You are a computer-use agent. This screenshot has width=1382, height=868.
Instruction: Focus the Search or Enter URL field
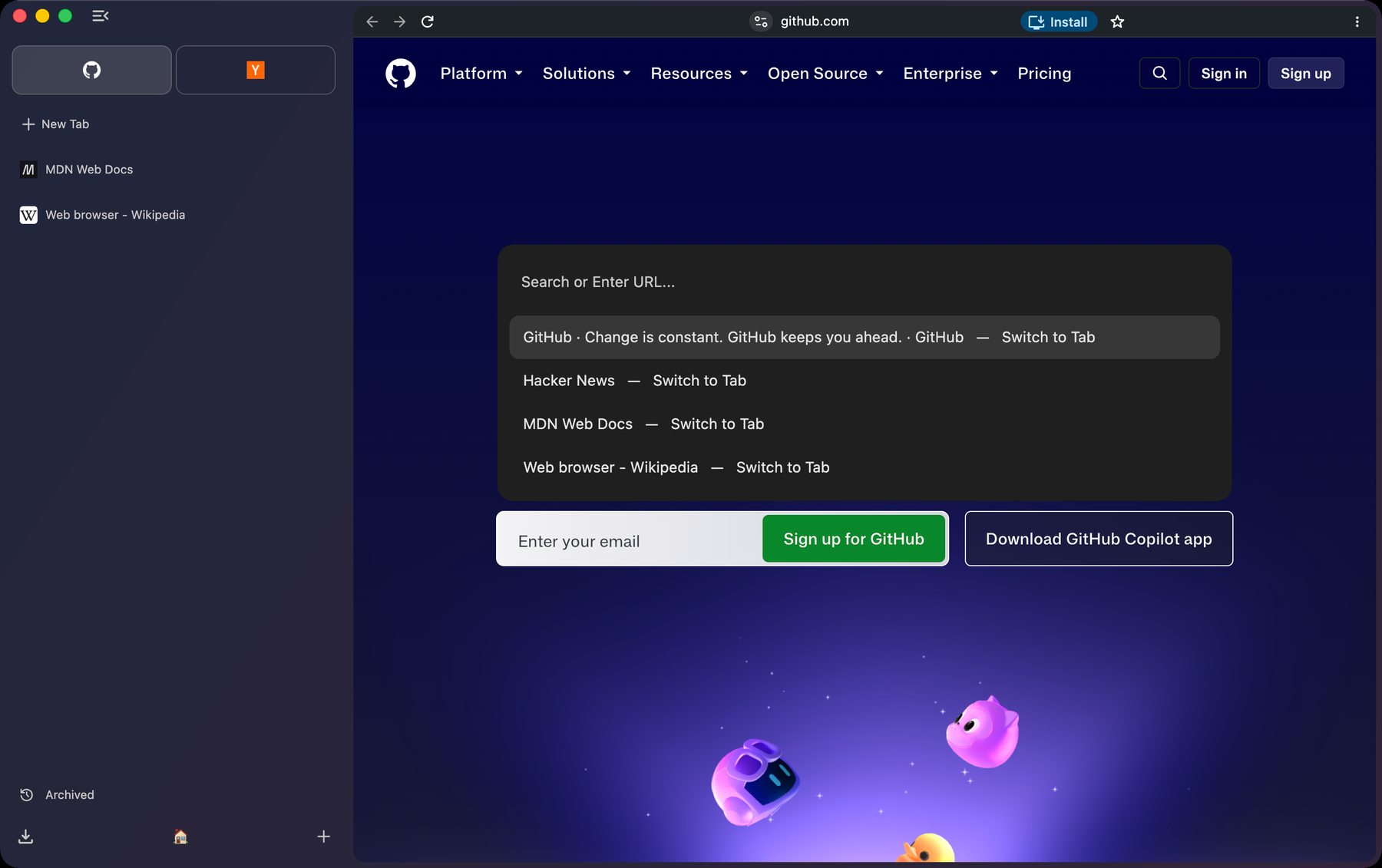(x=865, y=282)
